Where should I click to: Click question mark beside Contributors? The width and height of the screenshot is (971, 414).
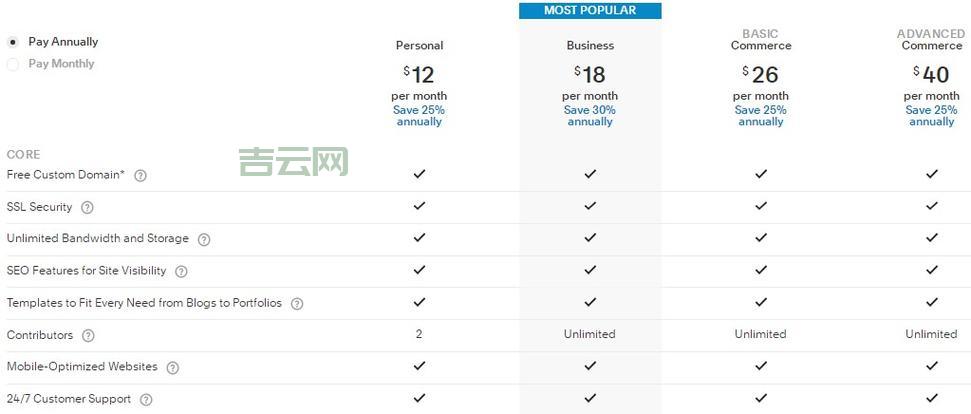click(x=88, y=336)
